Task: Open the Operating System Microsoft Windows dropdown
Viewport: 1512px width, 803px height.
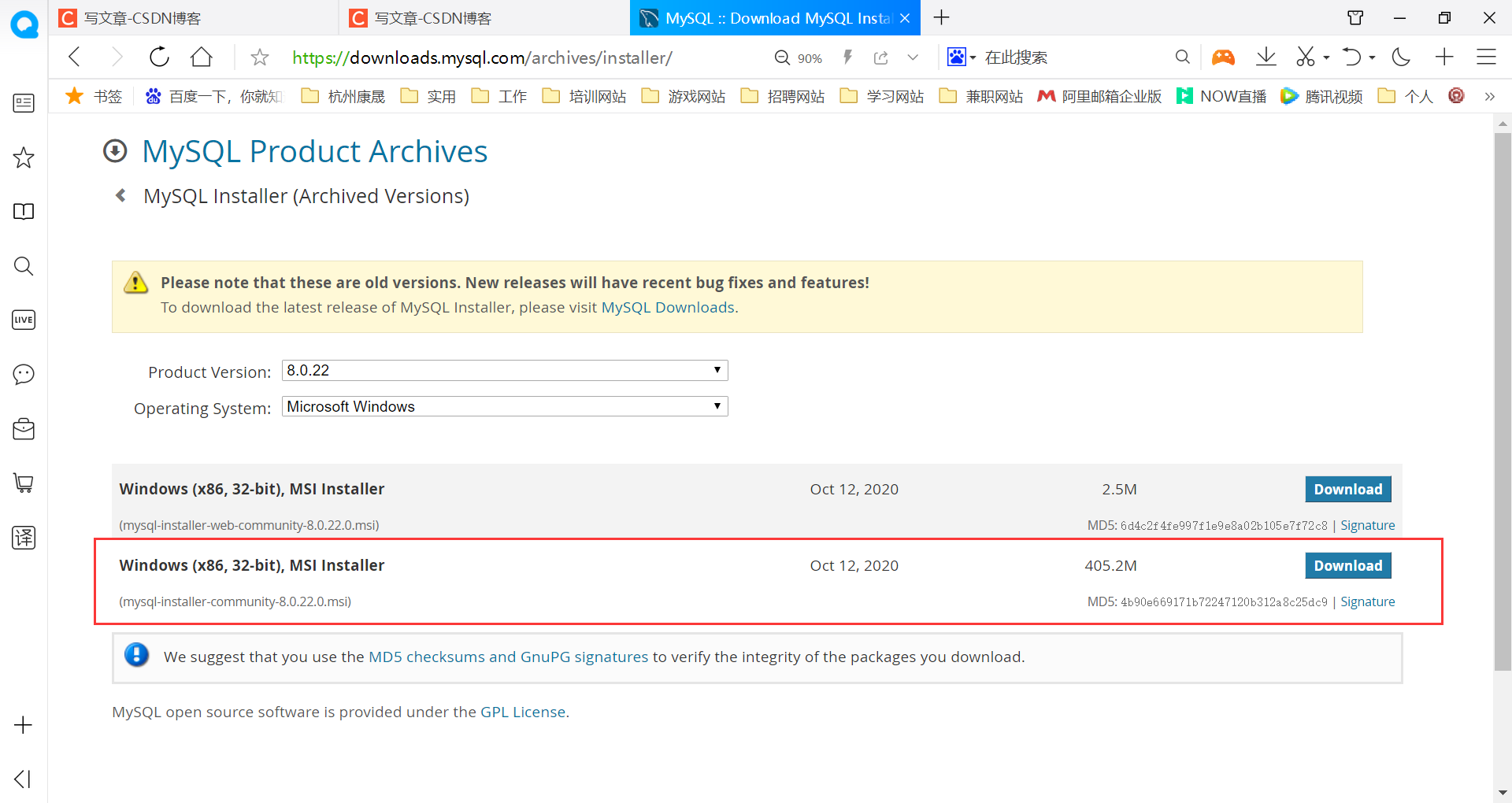Action: point(505,406)
